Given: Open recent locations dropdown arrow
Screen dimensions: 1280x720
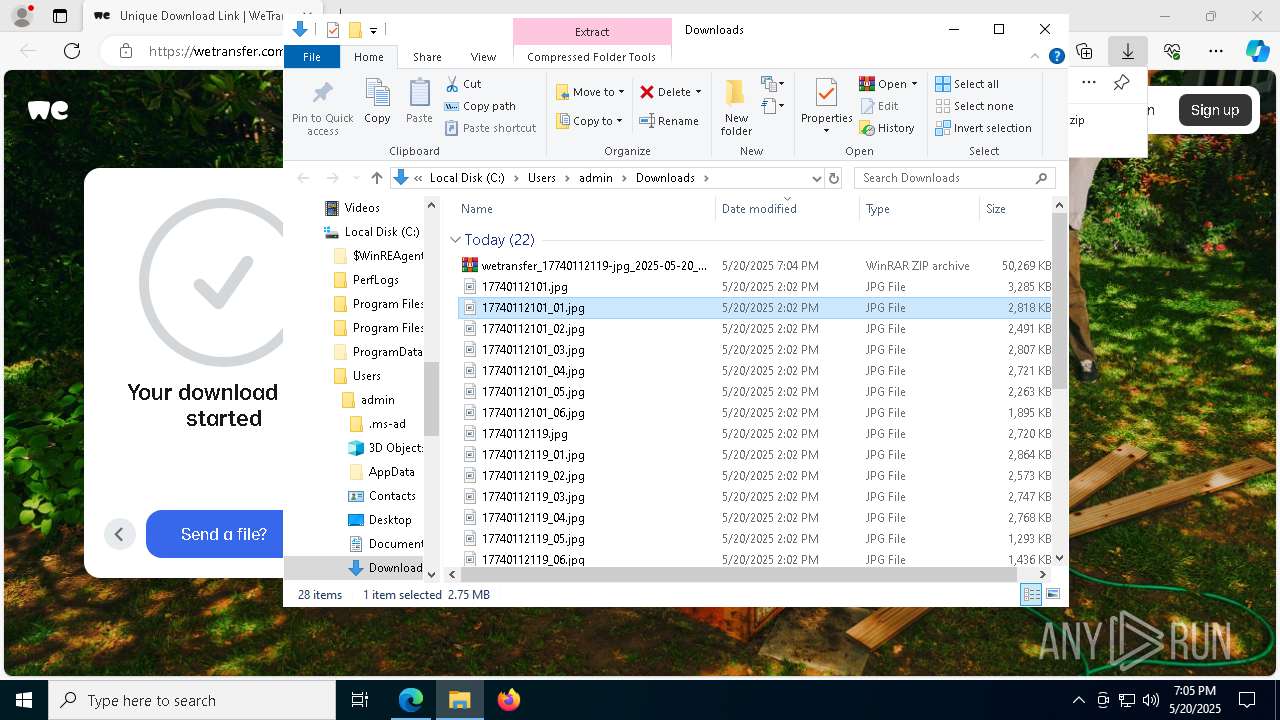Looking at the screenshot, I should point(355,178).
